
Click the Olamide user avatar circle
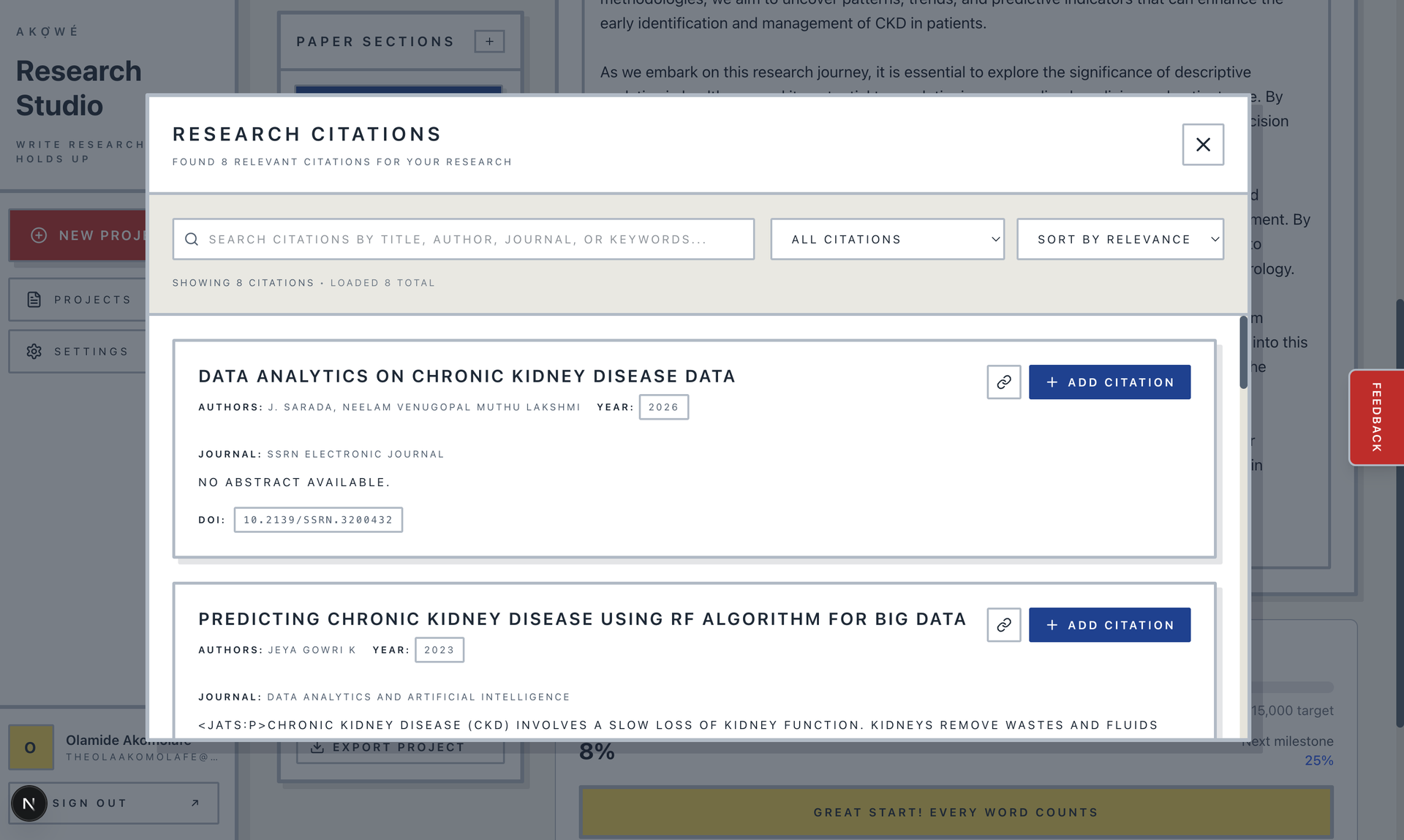pyautogui.click(x=31, y=747)
